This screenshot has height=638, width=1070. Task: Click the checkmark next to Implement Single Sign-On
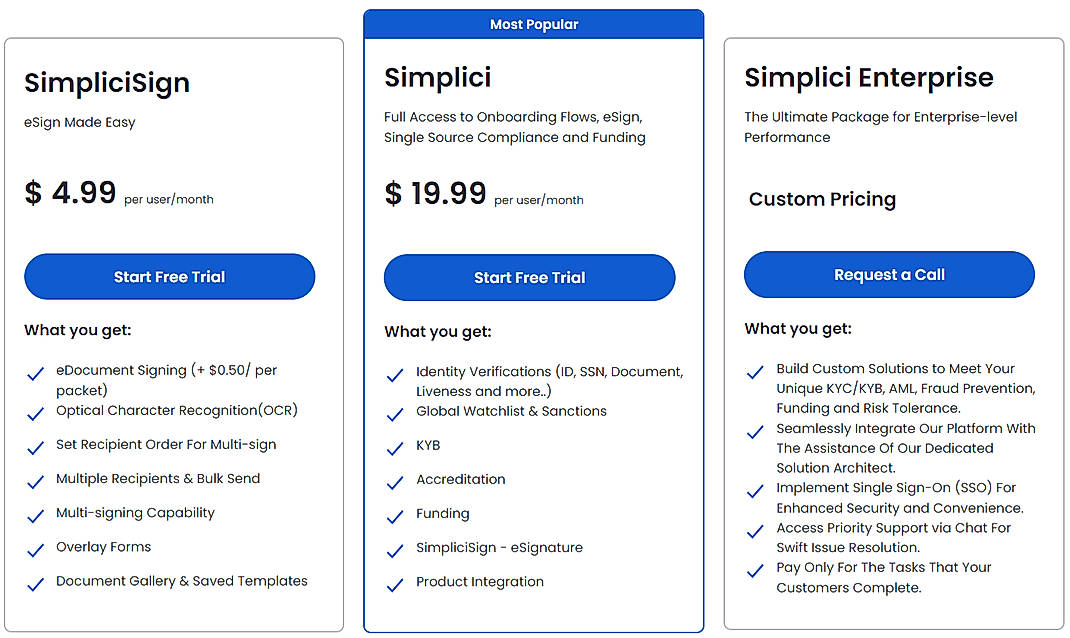755,490
